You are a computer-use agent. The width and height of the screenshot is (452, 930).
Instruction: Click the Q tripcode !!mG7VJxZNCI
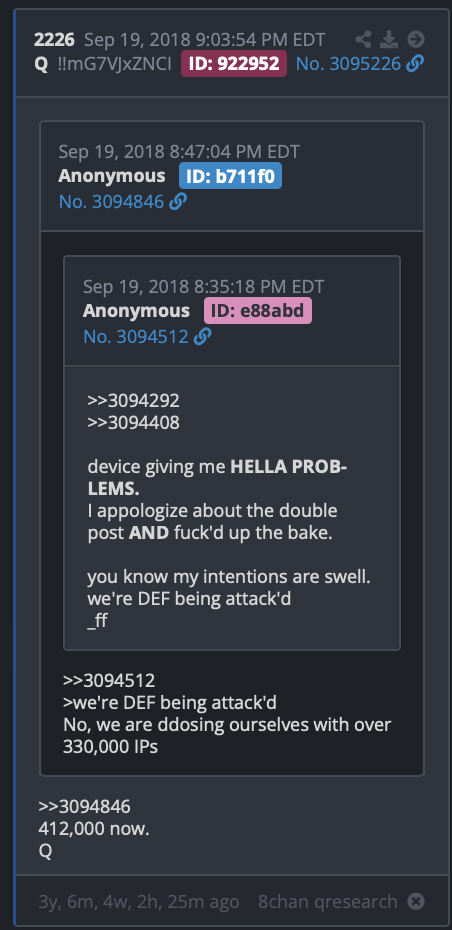(114, 63)
